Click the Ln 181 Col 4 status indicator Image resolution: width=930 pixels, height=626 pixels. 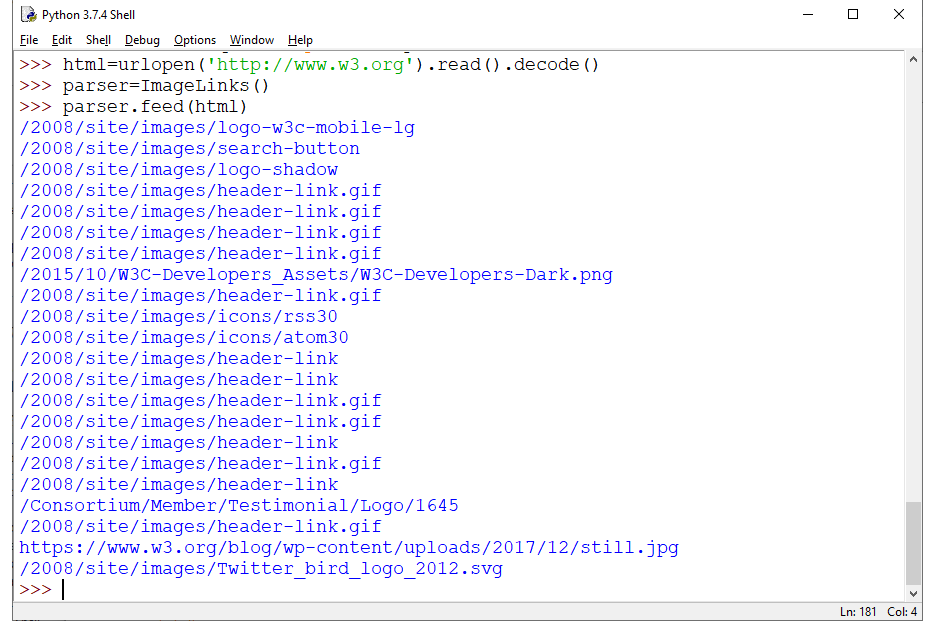click(878, 611)
